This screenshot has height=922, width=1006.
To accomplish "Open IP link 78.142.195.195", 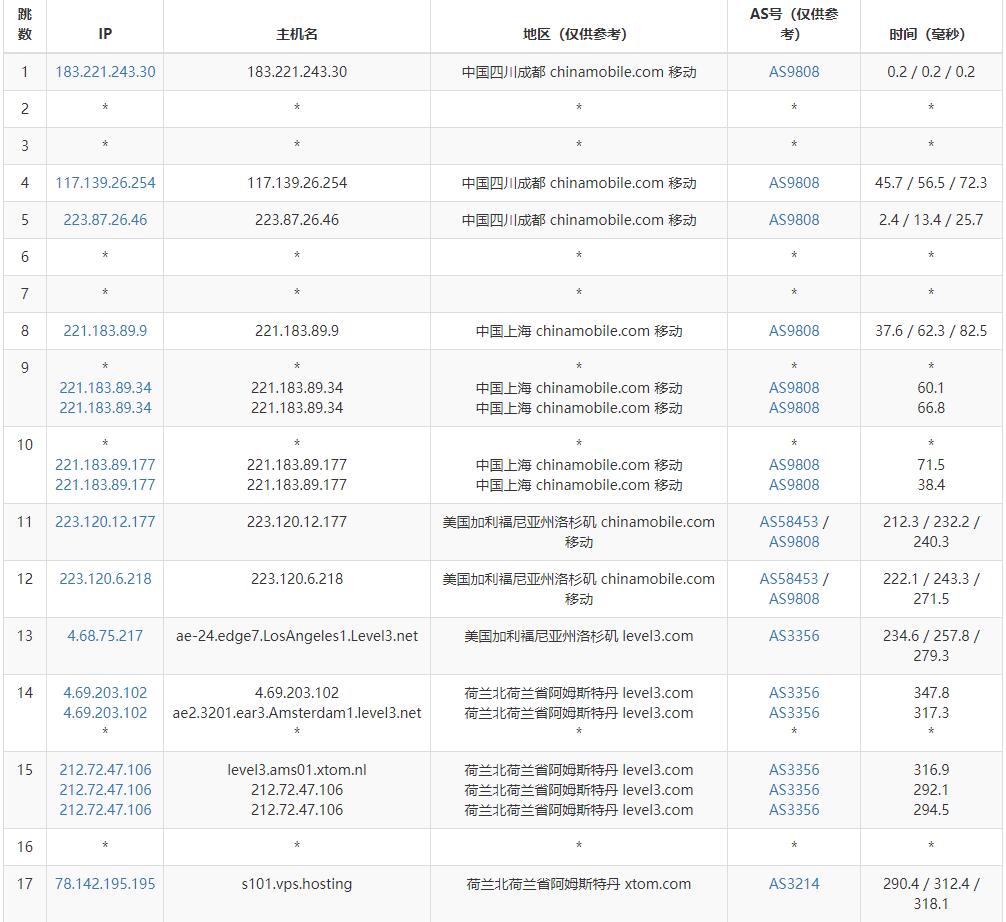I will (x=105, y=884).
